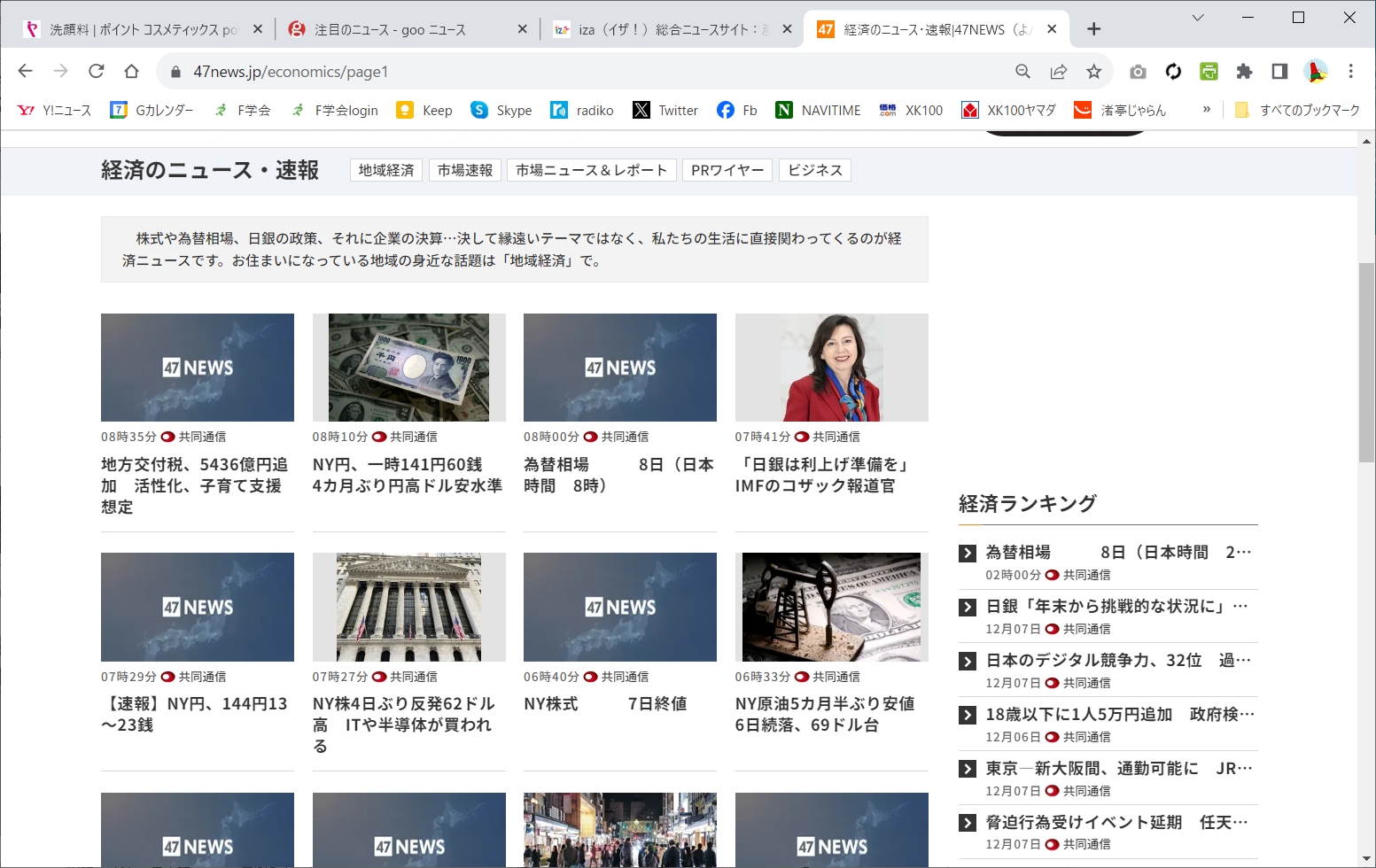Expand hidden bookmarks with double chevron
1376x868 pixels.
[x=1207, y=110]
